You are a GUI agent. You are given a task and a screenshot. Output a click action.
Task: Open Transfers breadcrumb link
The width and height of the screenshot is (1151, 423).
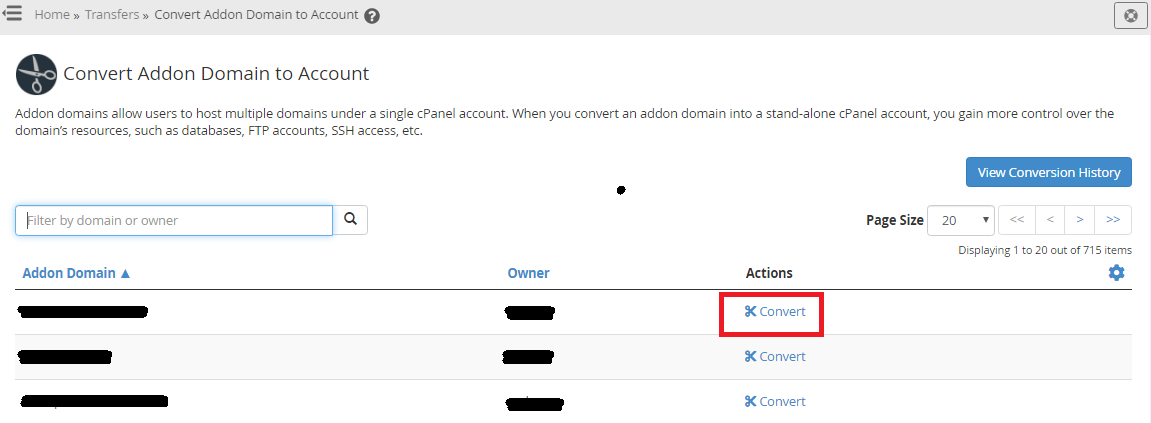[x=112, y=15]
